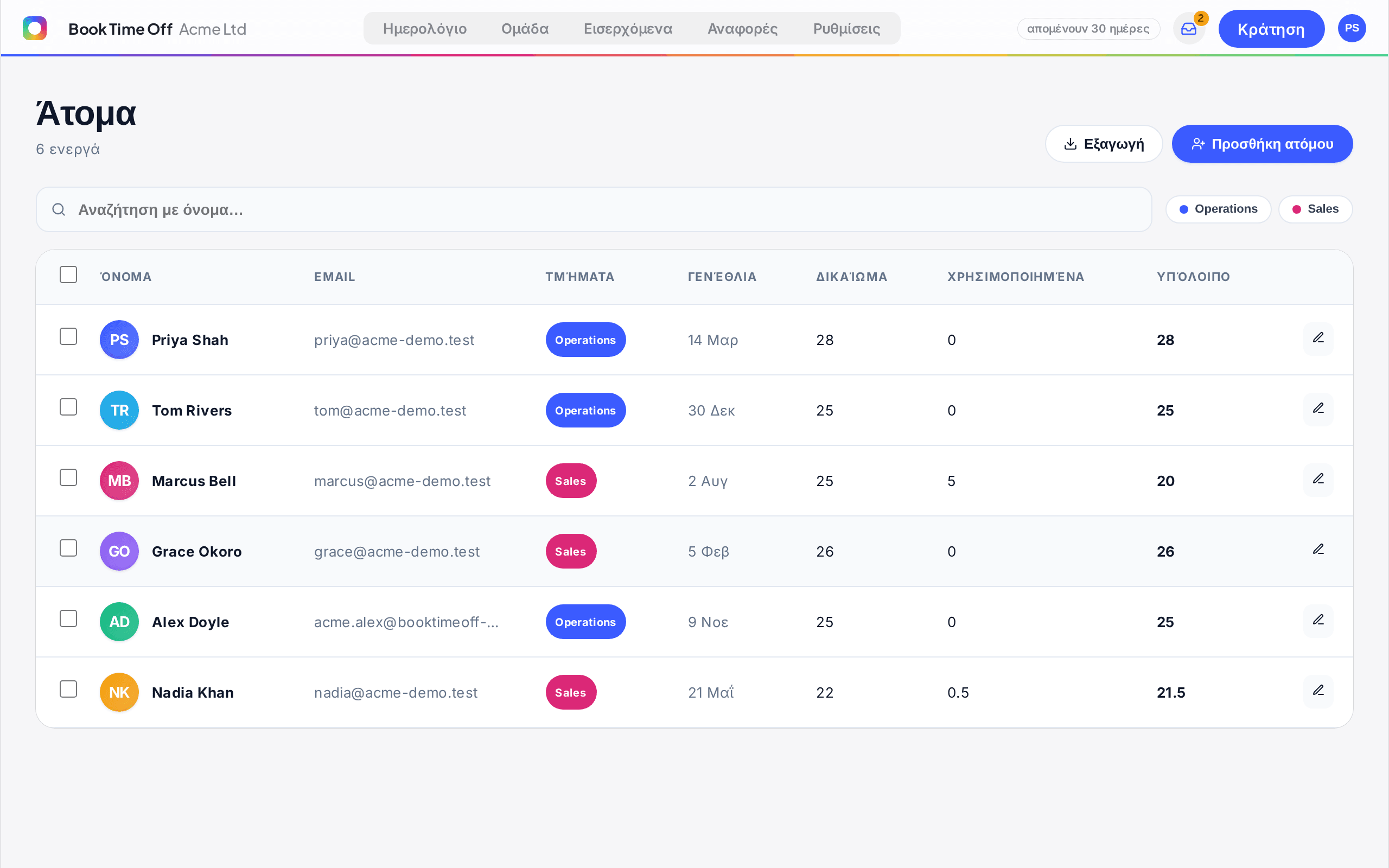
Task: Tick the checkbox for Grace Okoro
Action: pos(68,548)
